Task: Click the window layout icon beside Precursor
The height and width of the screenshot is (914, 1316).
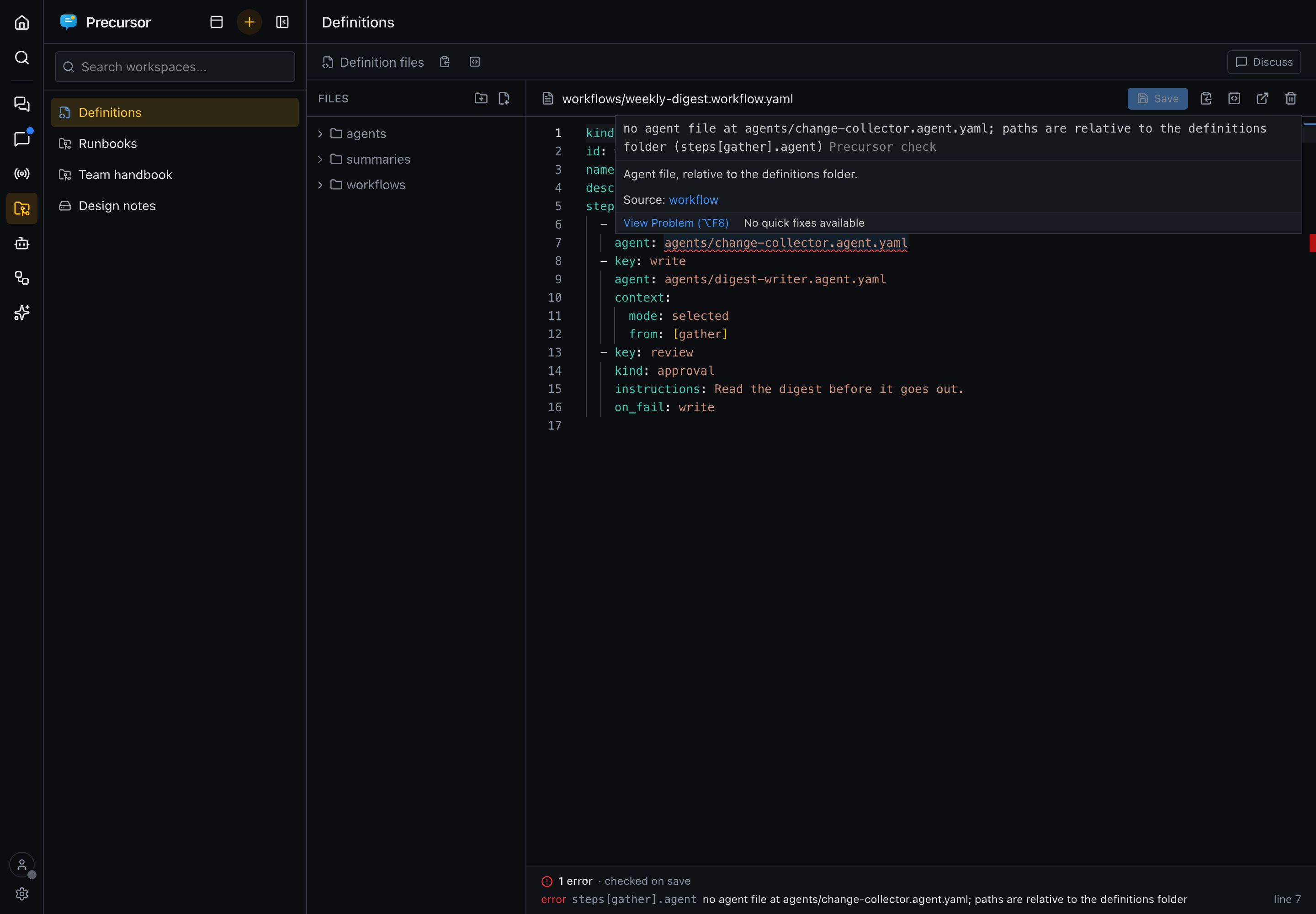Action: [x=217, y=22]
